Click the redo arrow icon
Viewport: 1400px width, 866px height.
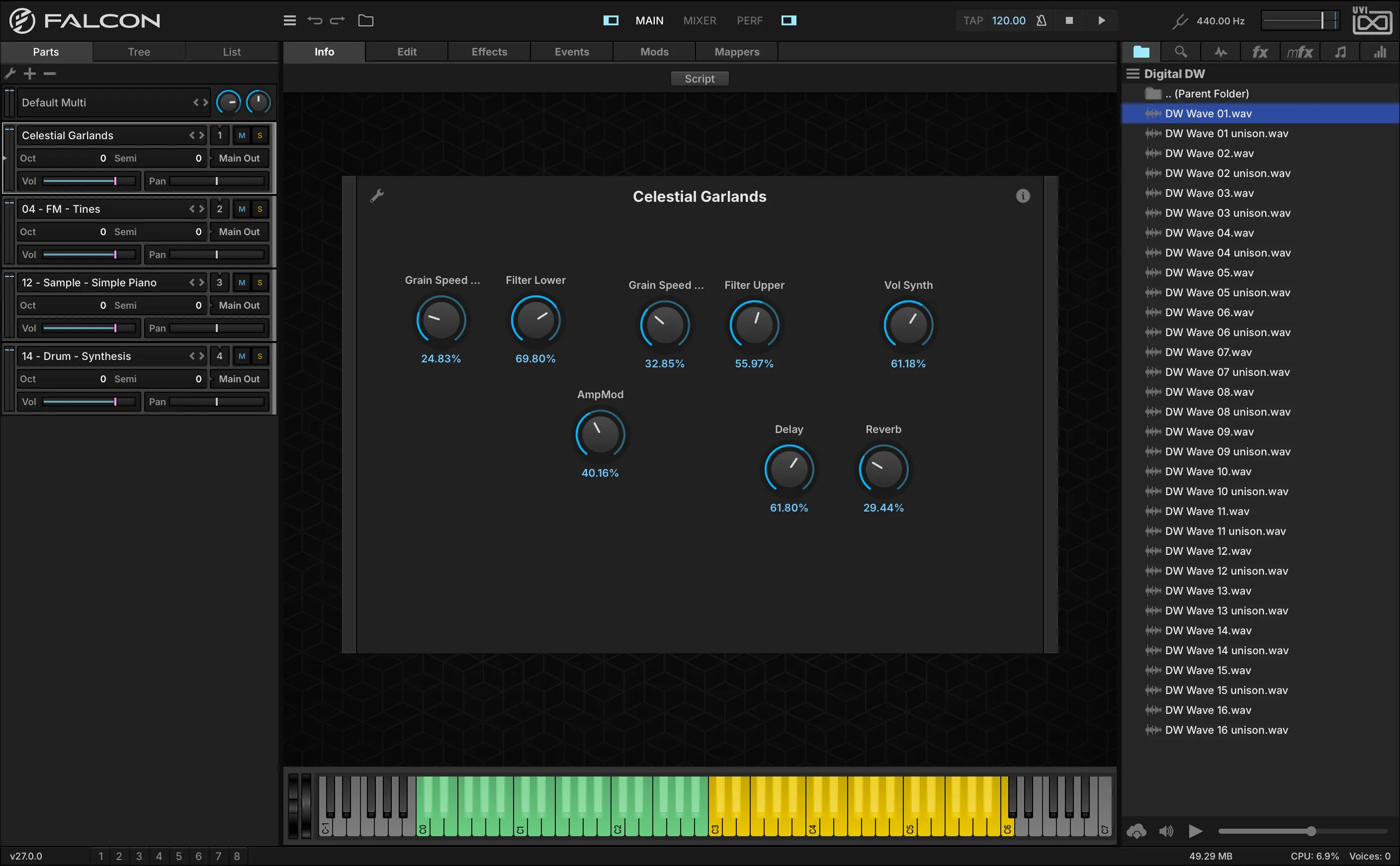338,20
